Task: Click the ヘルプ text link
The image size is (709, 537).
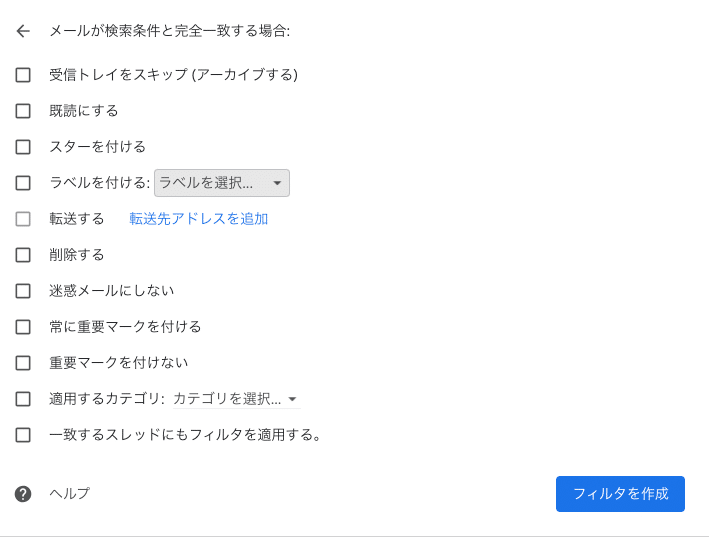Action: [70, 493]
